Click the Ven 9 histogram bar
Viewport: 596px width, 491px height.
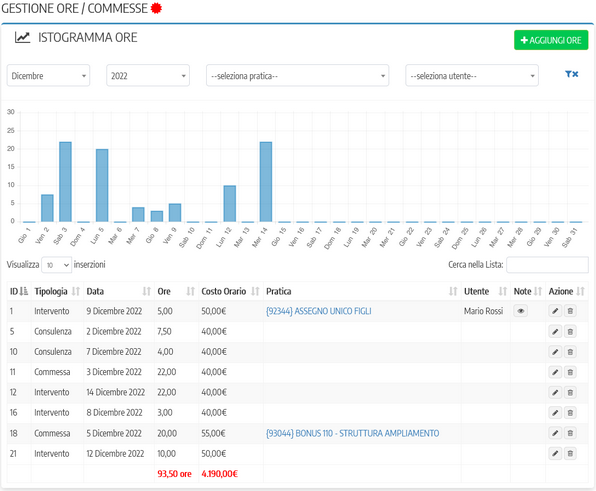pos(175,213)
